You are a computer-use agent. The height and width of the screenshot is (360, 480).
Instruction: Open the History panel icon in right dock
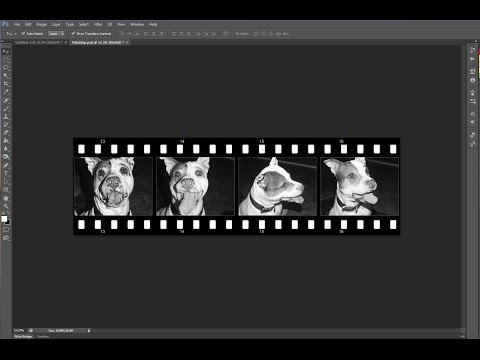(x=472, y=50)
